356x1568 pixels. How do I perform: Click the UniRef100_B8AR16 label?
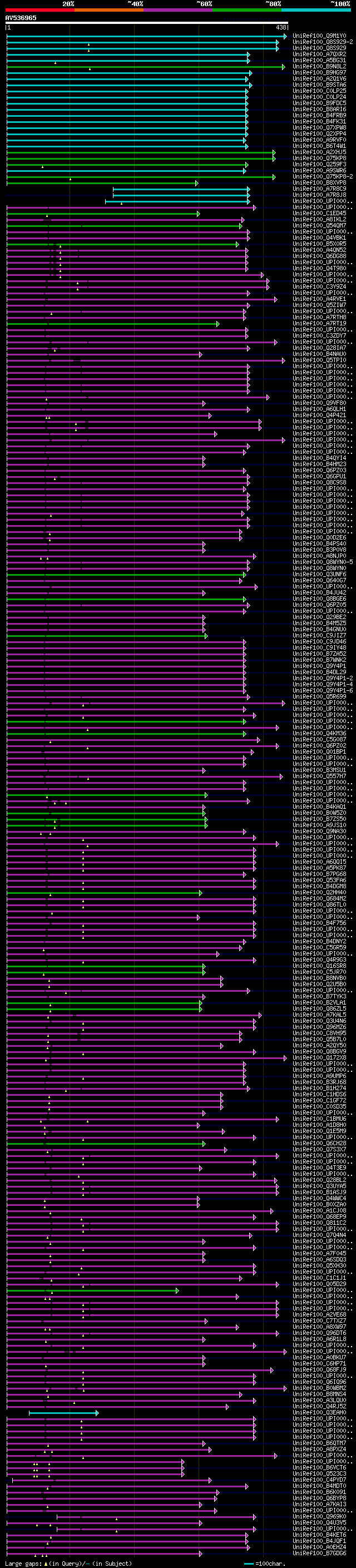(x=319, y=109)
